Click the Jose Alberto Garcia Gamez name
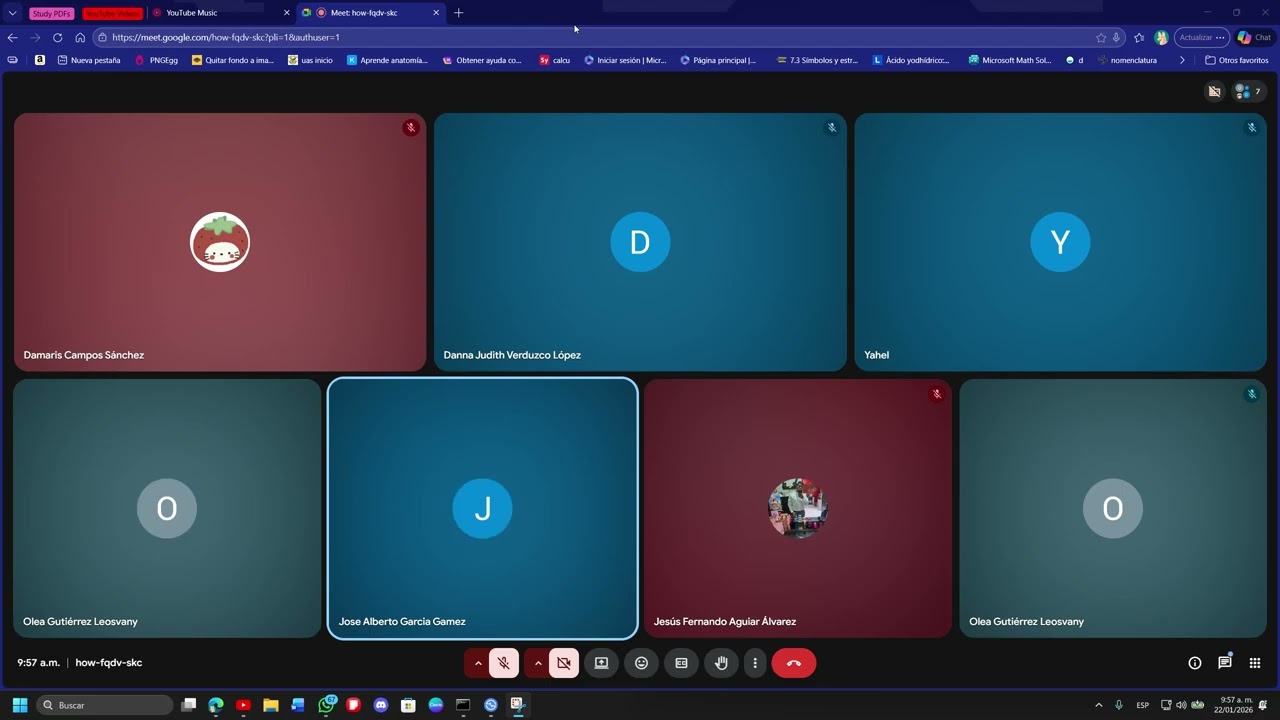 click(x=402, y=621)
